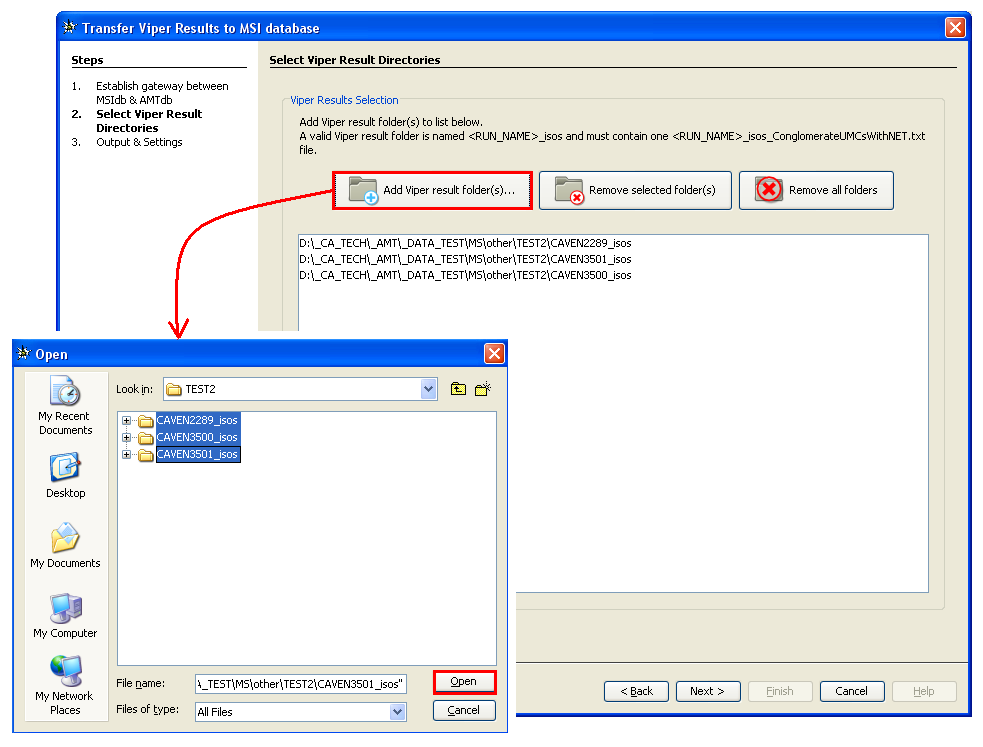983x747 pixels.
Task: Select CAVEN2289_isos path in results list
Action: pos(465,243)
